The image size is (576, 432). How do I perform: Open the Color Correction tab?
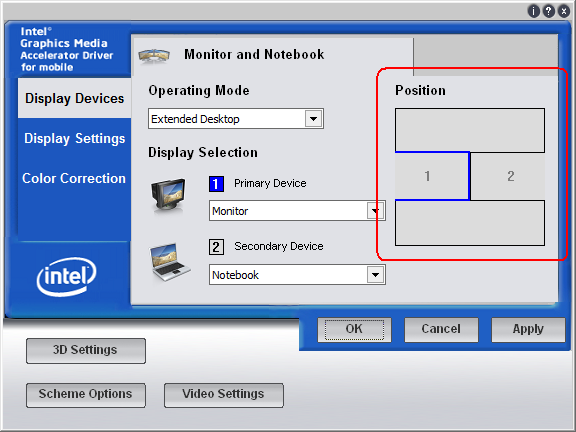(x=74, y=179)
